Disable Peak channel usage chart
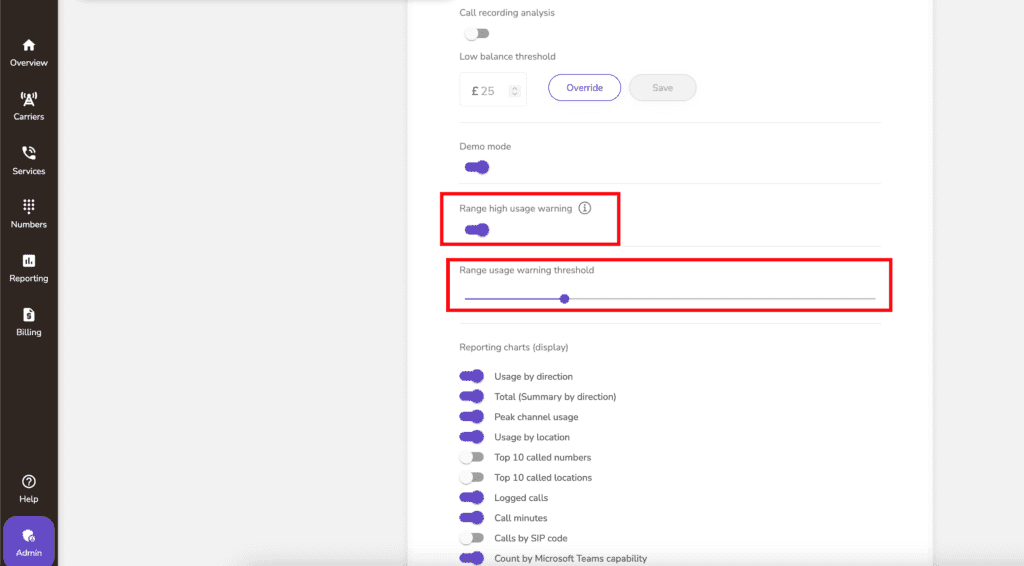 [x=472, y=417]
